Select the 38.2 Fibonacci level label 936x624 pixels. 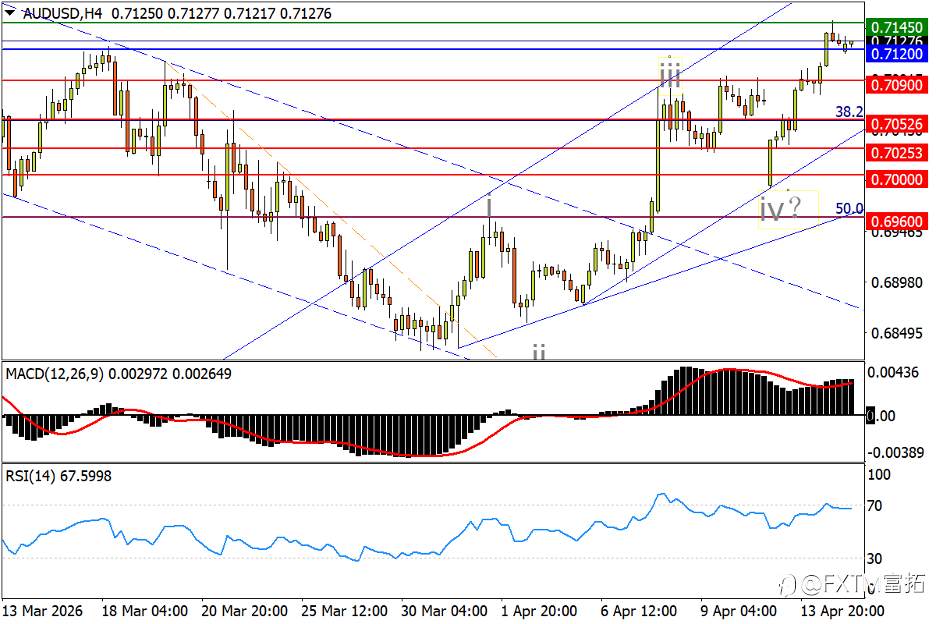[849, 112]
